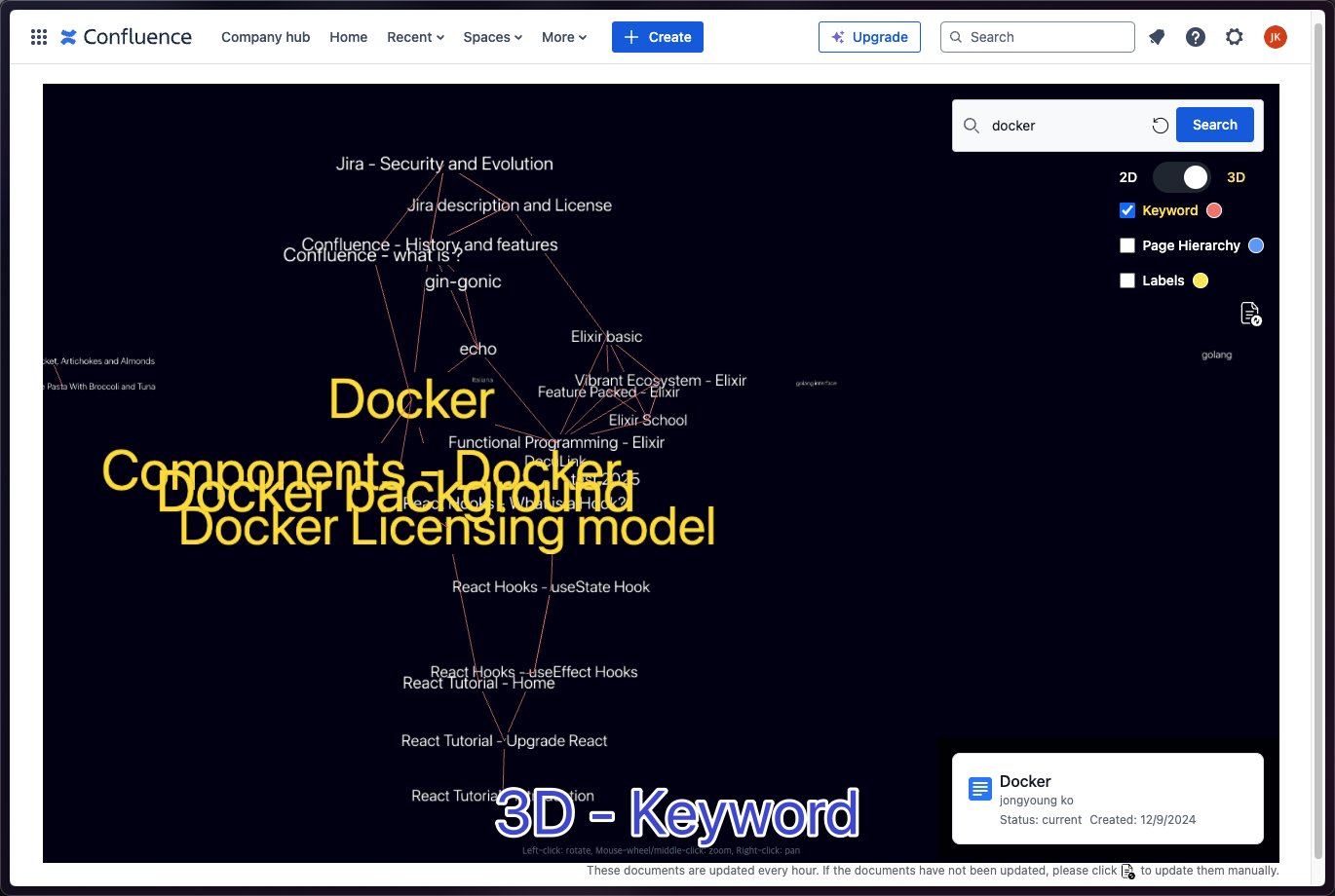This screenshot has width=1335, height=896.
Task: Click the blue Create button
Action: [x=658, y=37]
